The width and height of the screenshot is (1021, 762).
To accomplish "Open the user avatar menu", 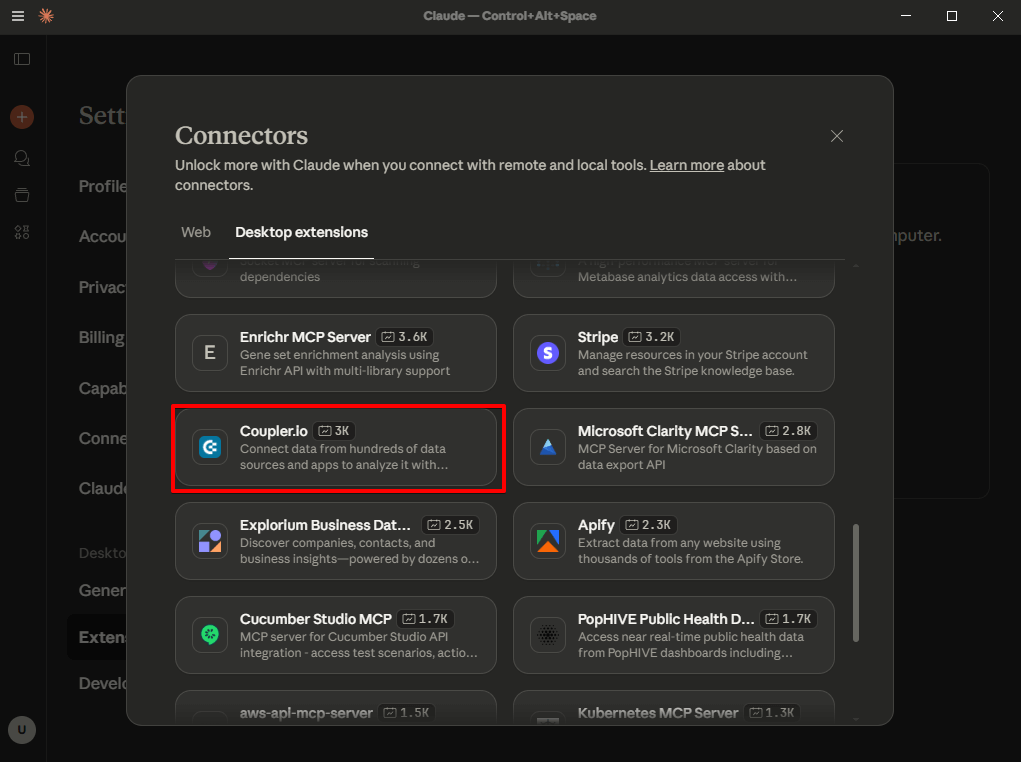I will (x=22, y=729).
